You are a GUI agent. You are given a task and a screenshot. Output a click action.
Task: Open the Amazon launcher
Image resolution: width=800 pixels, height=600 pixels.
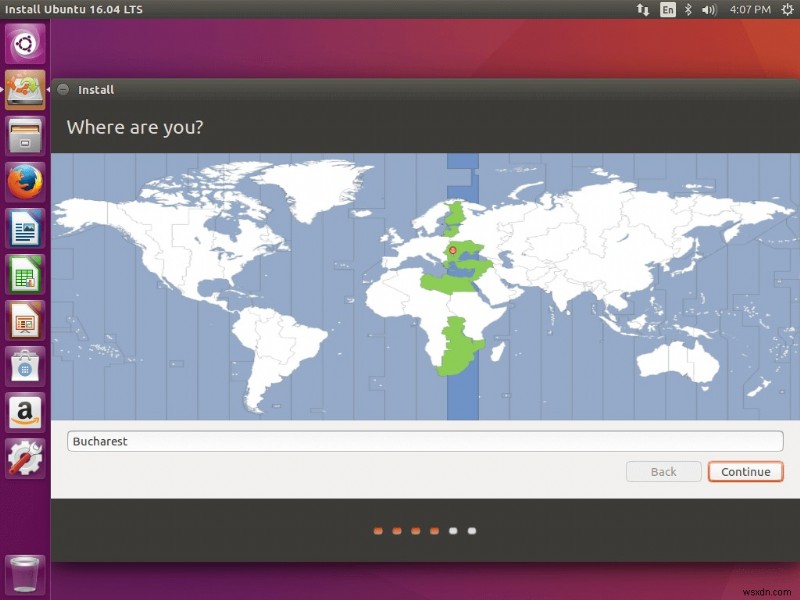click(x=24, y=412)
